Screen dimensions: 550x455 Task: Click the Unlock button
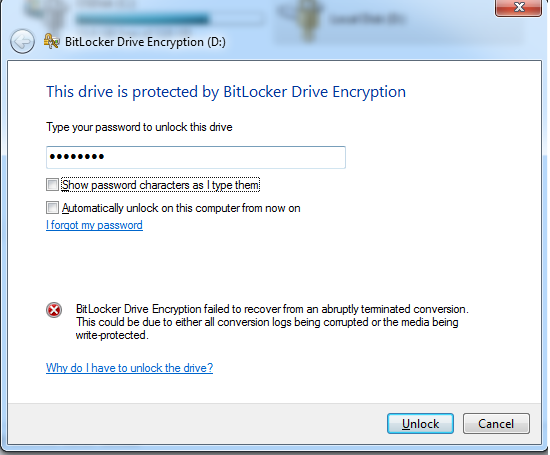420,424
